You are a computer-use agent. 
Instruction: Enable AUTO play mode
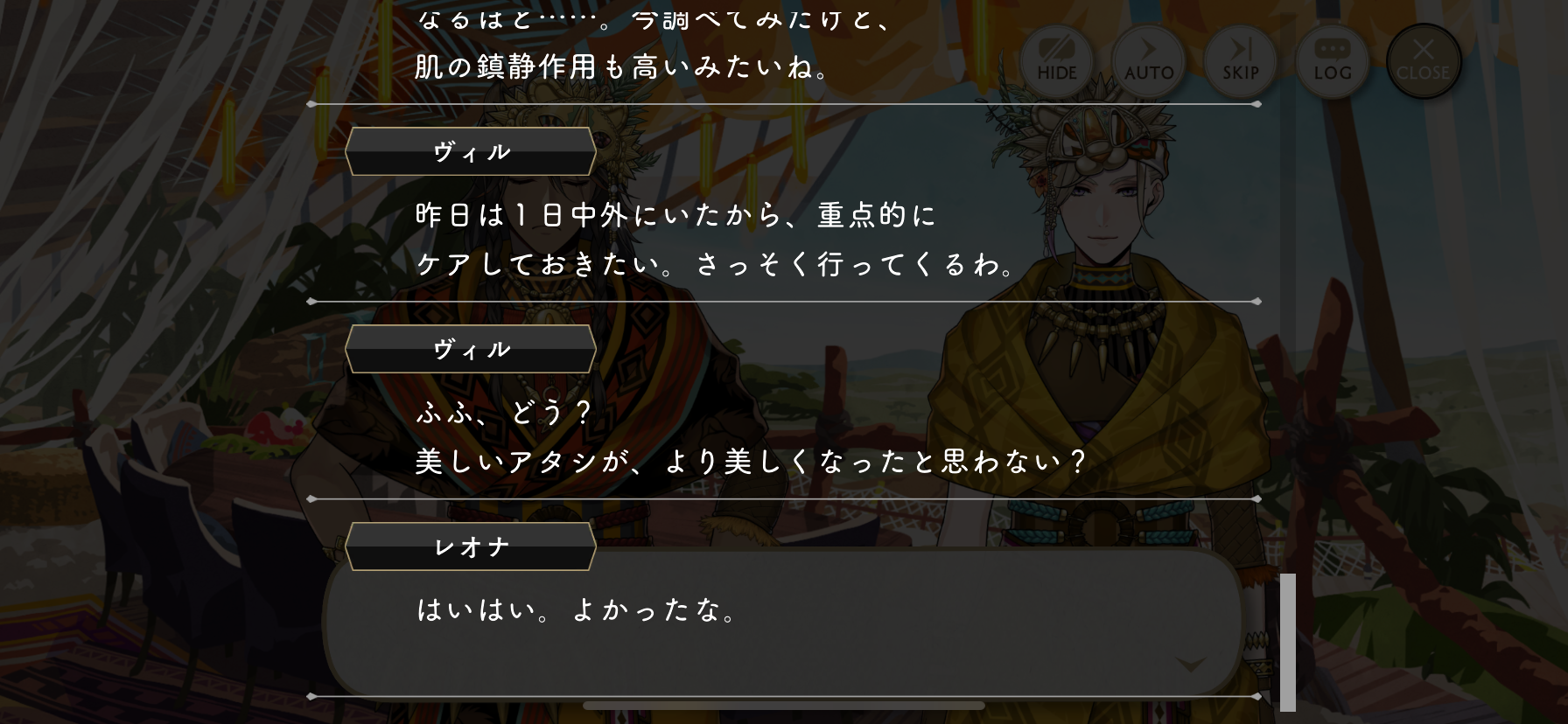point(1149,61)
